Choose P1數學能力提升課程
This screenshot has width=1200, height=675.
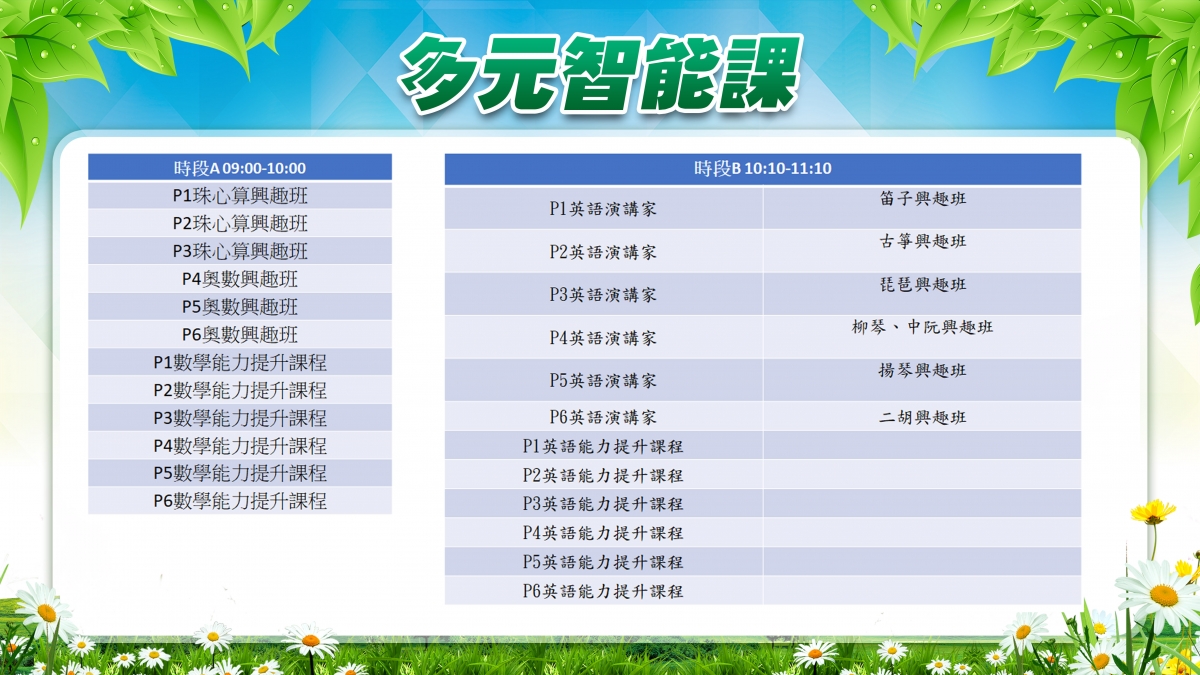pos(240,362)
